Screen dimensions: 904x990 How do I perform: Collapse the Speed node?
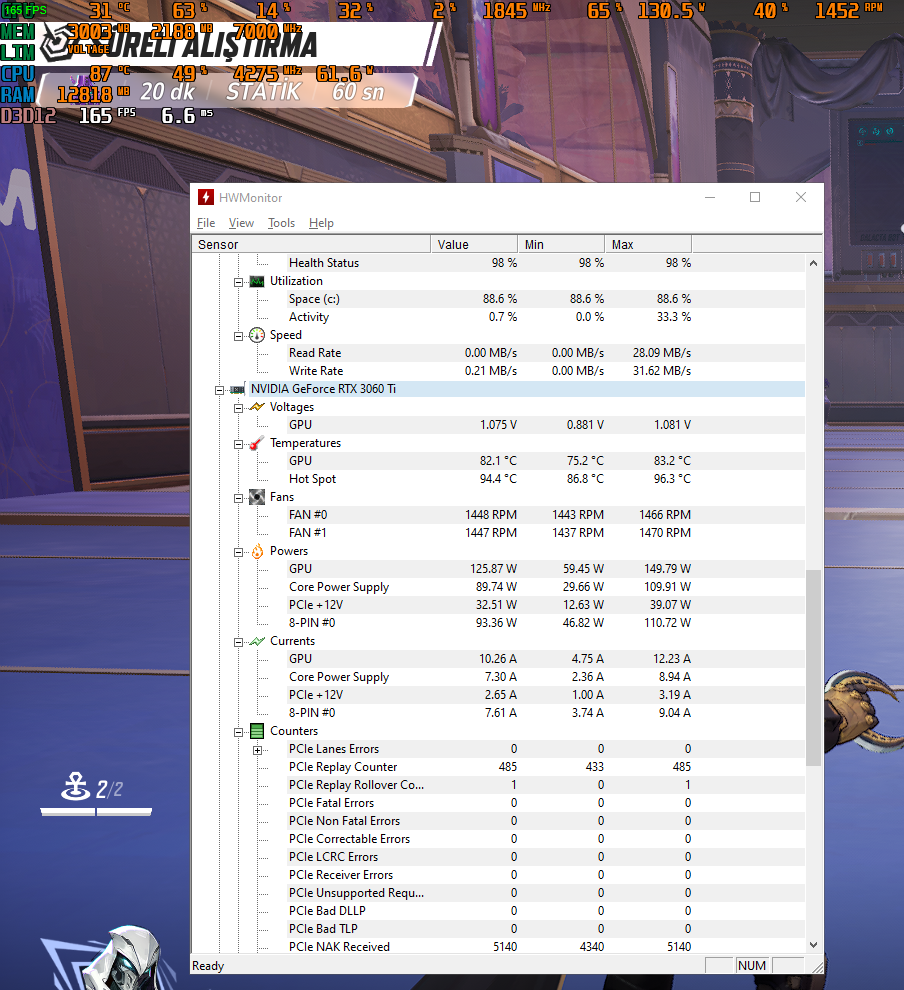(238, 337)
